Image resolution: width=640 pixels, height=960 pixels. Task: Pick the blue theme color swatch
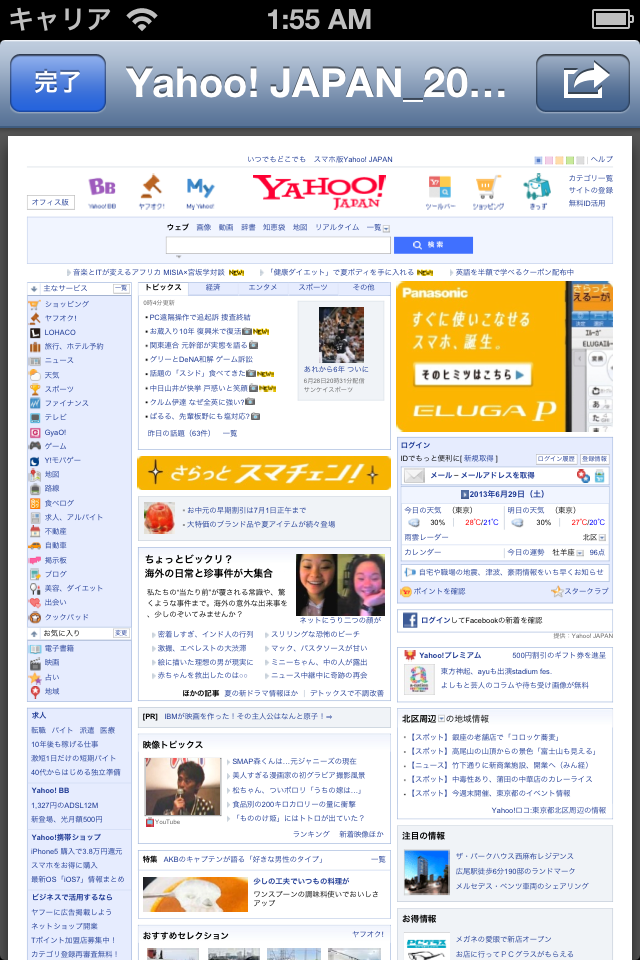click(x=538, y=160)
